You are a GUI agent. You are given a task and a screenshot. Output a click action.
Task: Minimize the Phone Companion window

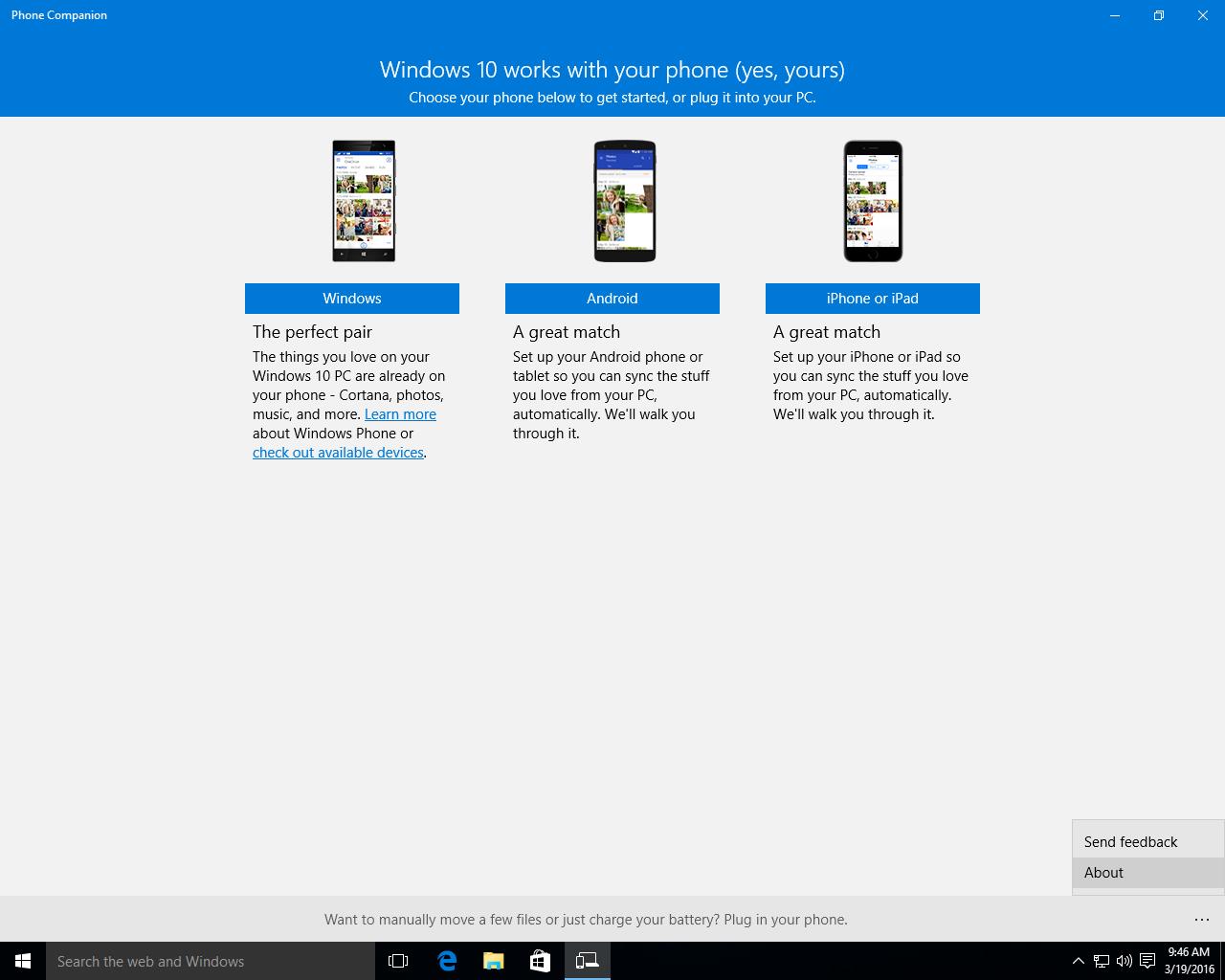click(1115, 15)
